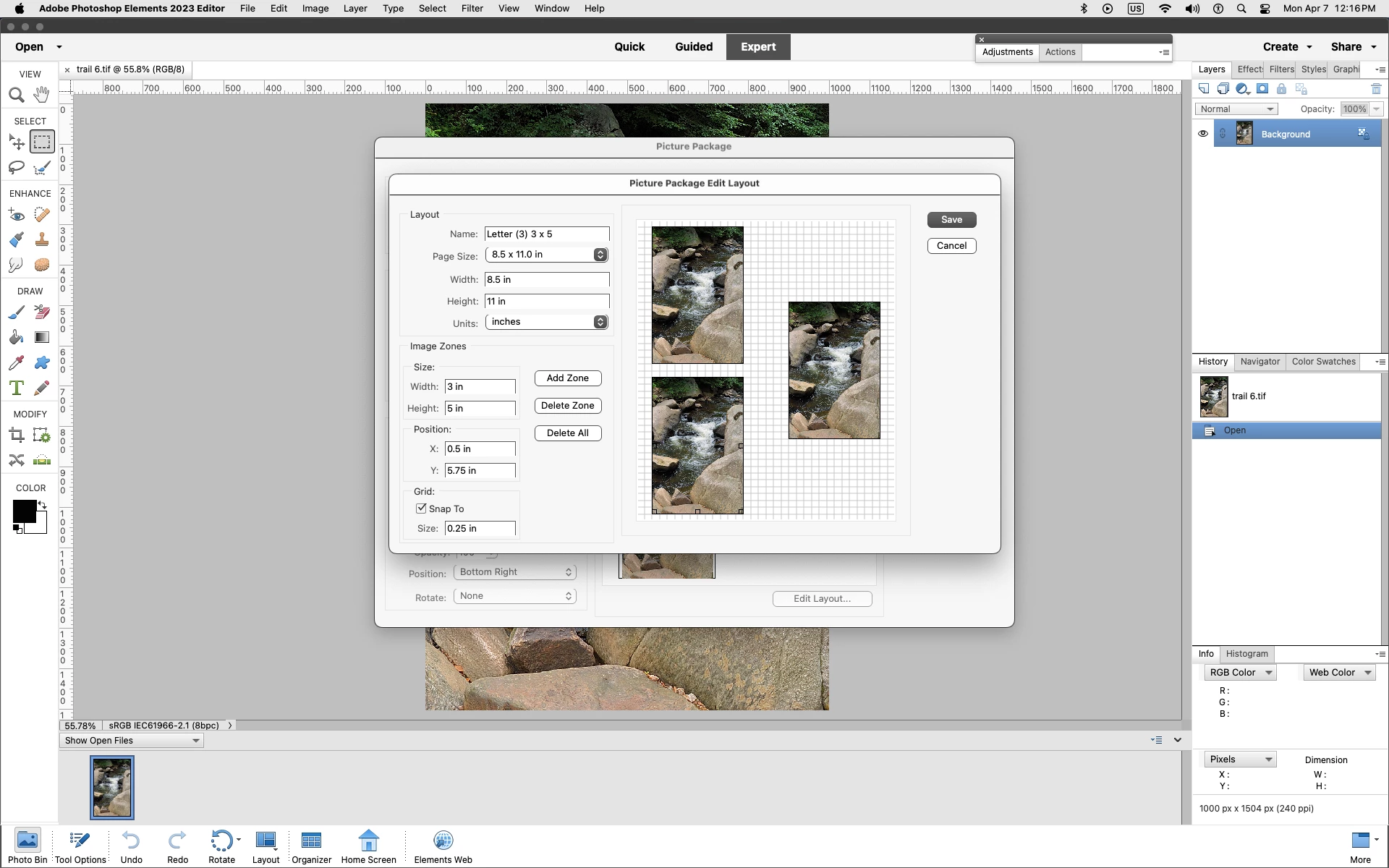Hide the Background layer visibility eye
The width and height of the screenshot is (1389, 868).
[1202, 134]
